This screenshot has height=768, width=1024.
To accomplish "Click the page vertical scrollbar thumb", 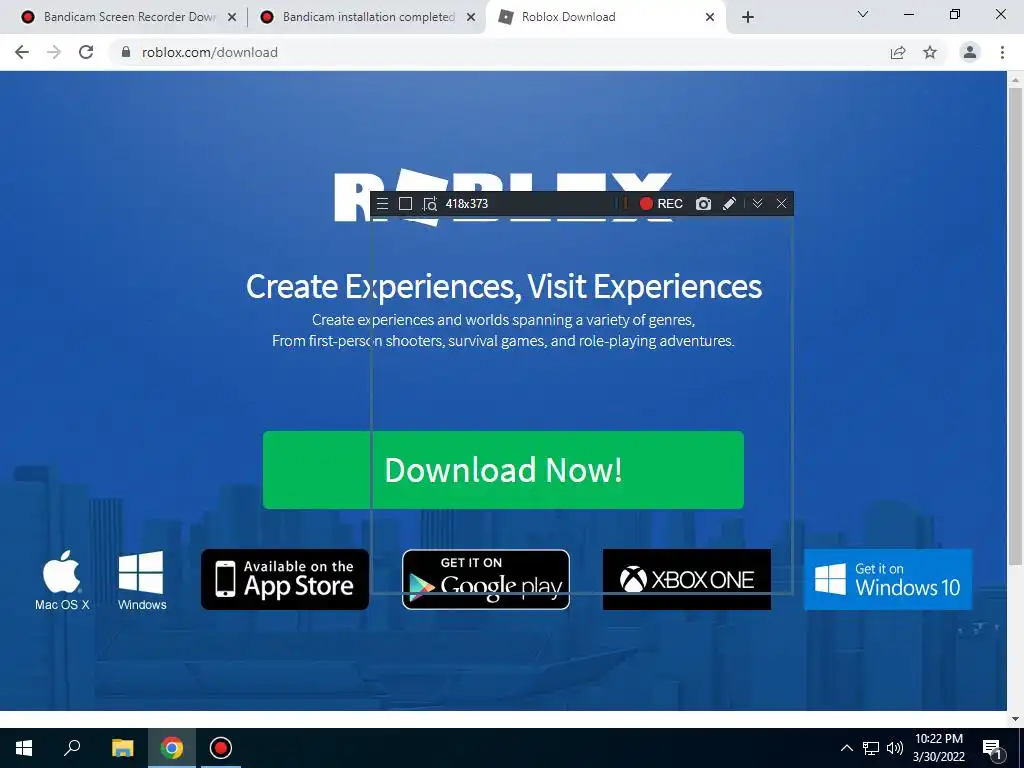I will click(x=1016, y=327).
